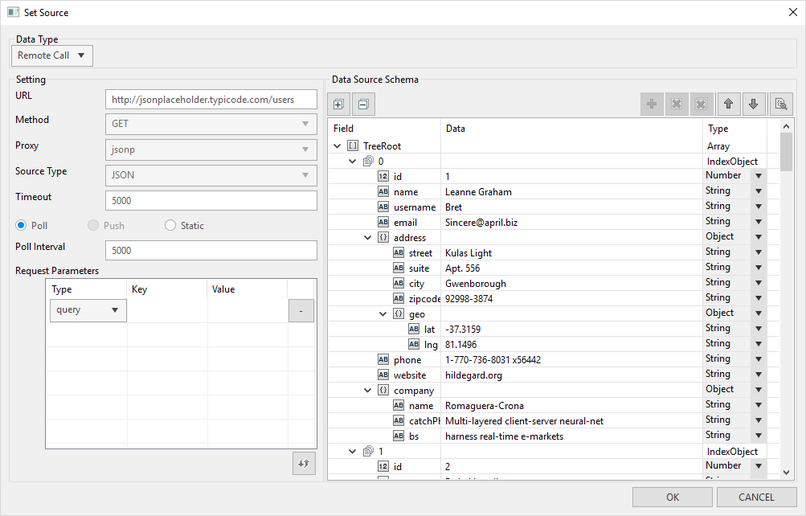Click the OK button
Viewport: 806px width, 516px height.
[x=672, y=497]
